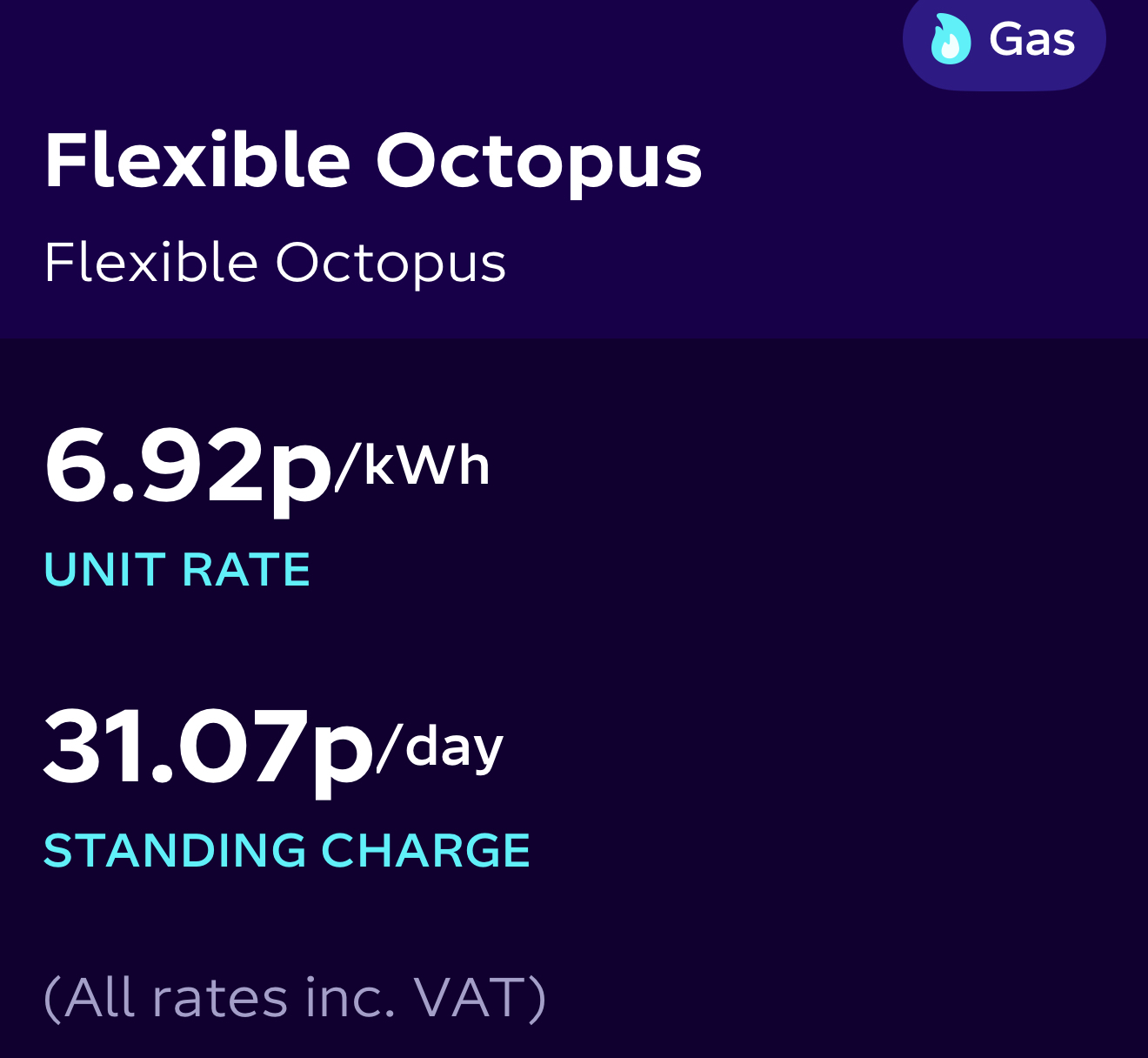Click the /day unit suffix
The height and width of the screenshot is (1058, 1148).
tap(440, 747)
